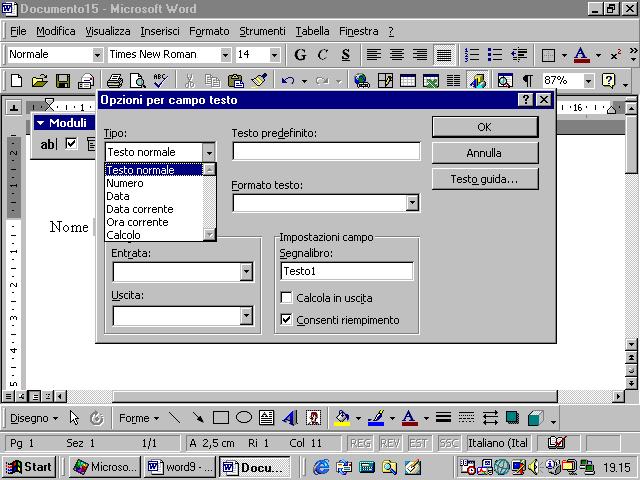Toggle the show paragraph marks ¶ icon
640x480 pixels.
coord(528,81)
